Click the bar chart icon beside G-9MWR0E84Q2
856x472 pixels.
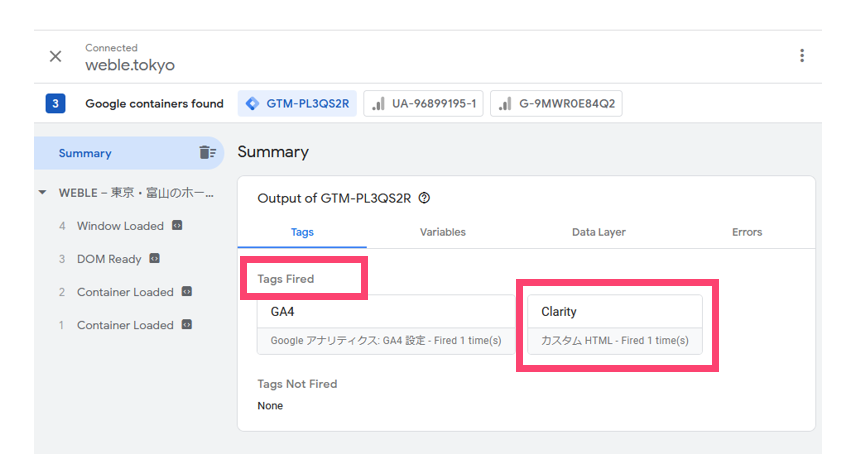[506, 104]
